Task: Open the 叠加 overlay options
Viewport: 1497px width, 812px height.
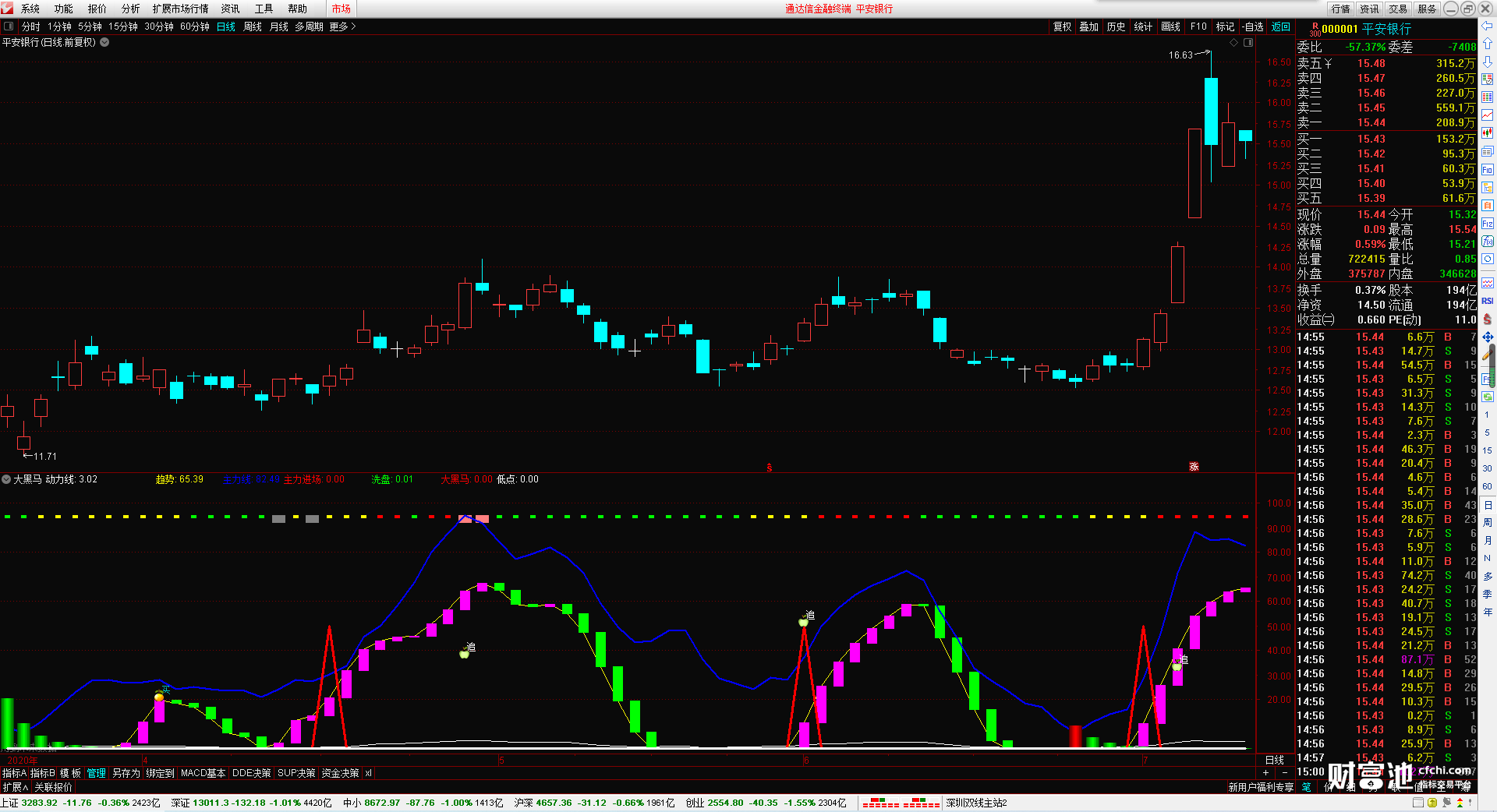Action: (1088, 26)
